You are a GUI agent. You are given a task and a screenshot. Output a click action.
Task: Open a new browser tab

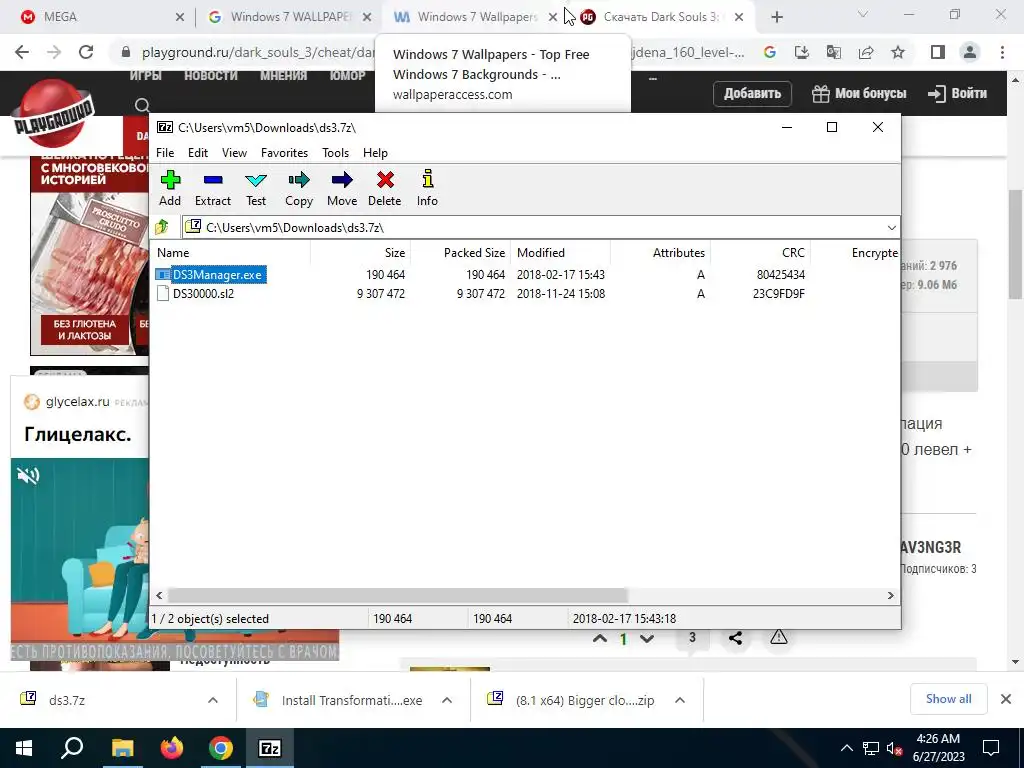(776, 17)
